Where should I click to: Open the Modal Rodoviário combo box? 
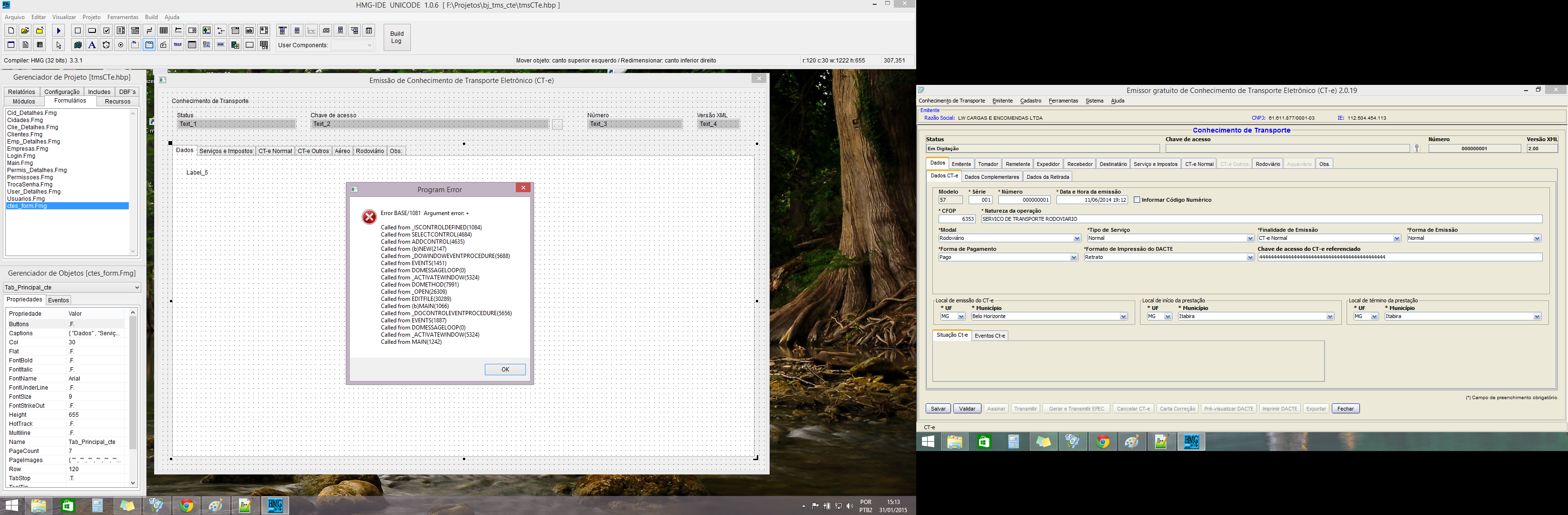pyautogui.click(x=1077, y=238)
